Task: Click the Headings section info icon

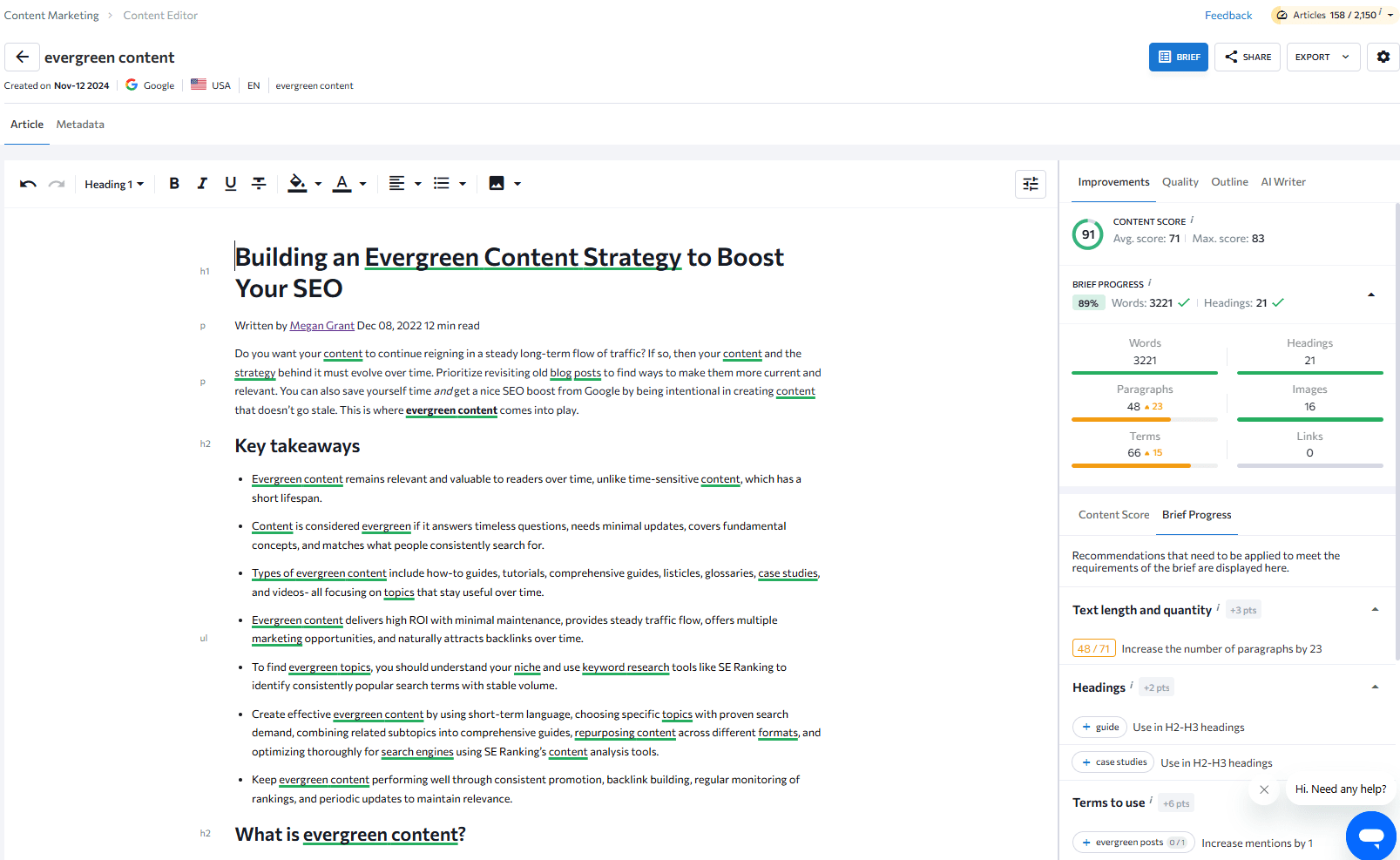Action: (1132, 685)
